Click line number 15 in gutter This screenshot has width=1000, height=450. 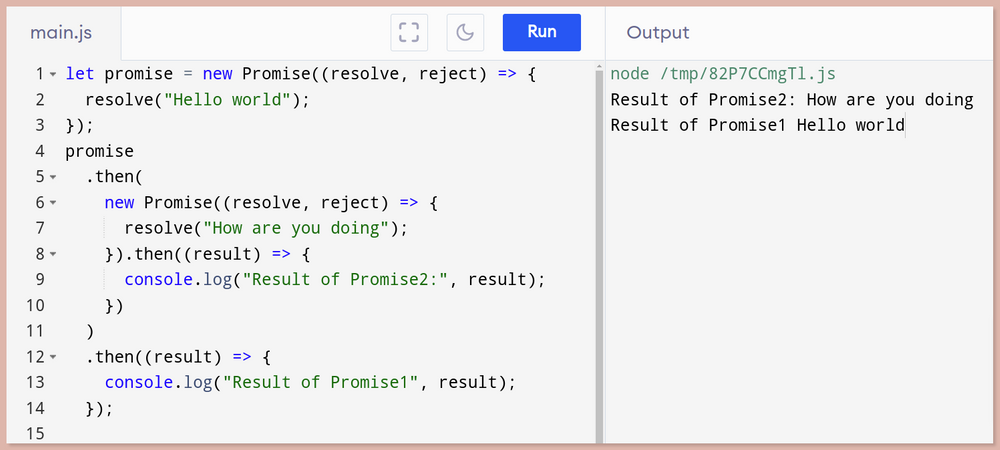(x=36, y=433)
